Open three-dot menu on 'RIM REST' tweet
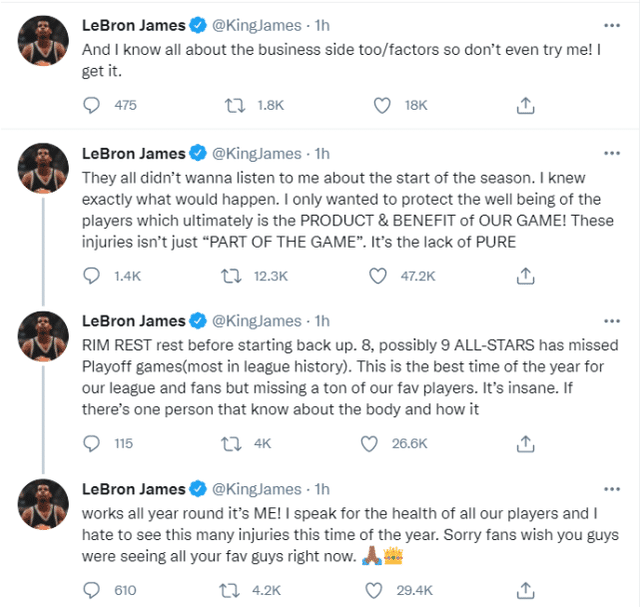This screenshot has width=640, height=607. pyautogui.click(x=612, y=321)
